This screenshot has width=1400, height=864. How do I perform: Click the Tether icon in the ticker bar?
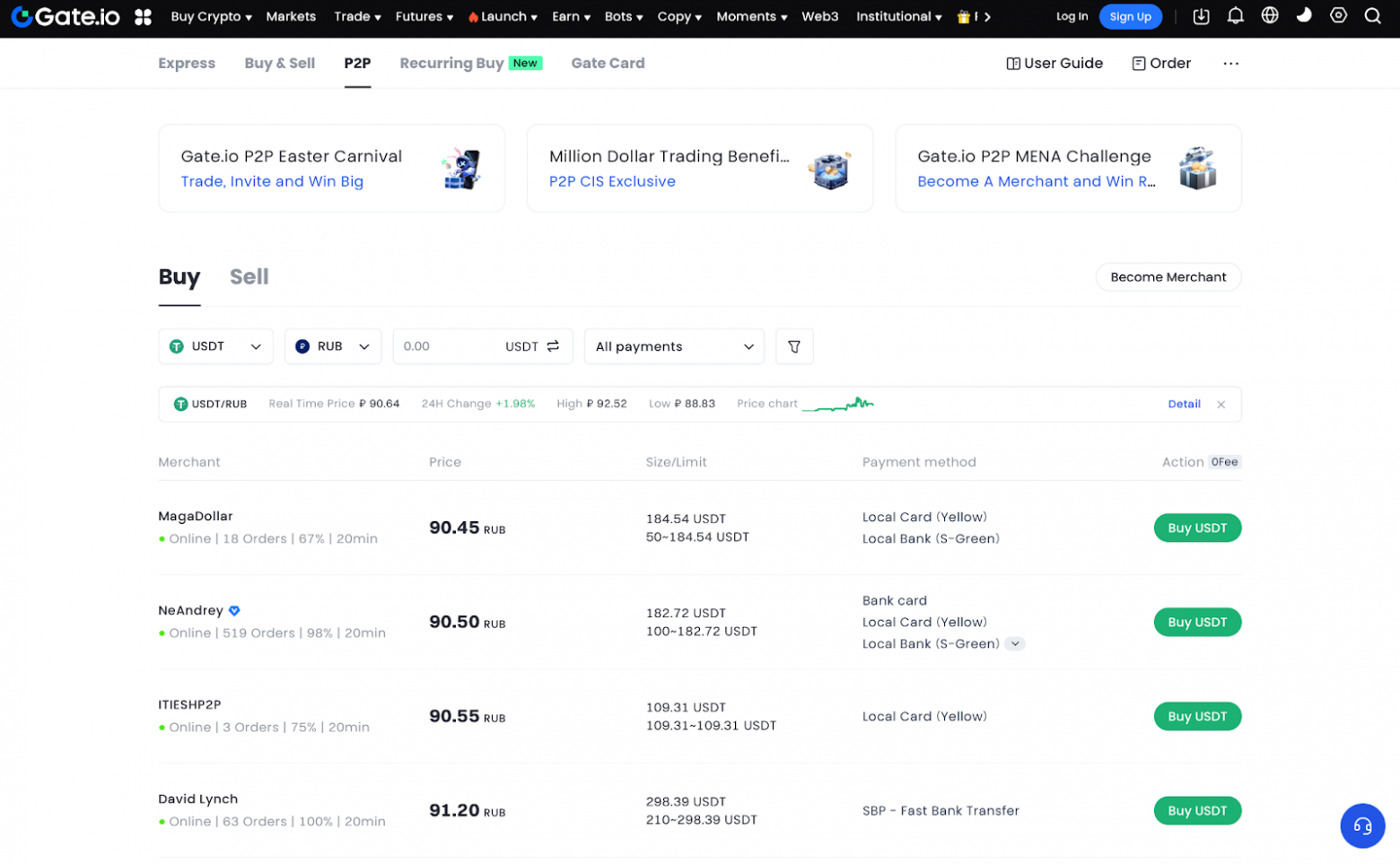(x=180, y=405)
